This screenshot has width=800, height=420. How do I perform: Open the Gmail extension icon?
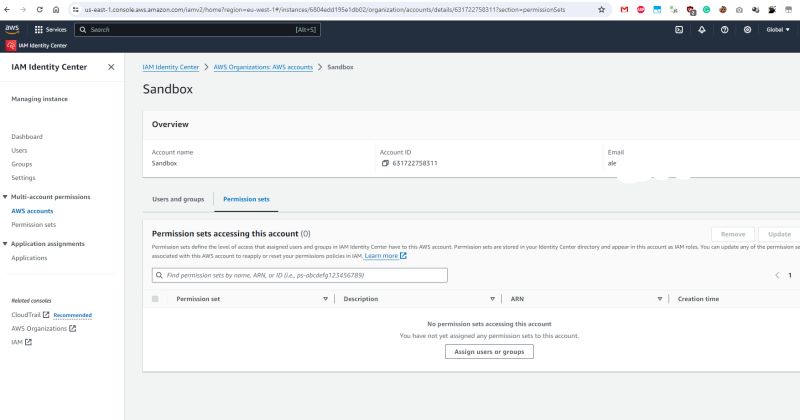[x=624, y=10]
